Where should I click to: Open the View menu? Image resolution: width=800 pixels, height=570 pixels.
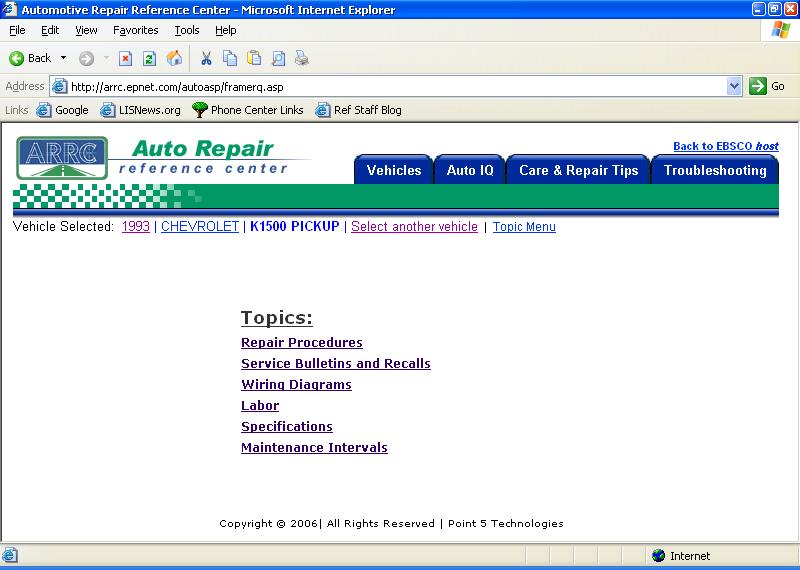(86, 30)
